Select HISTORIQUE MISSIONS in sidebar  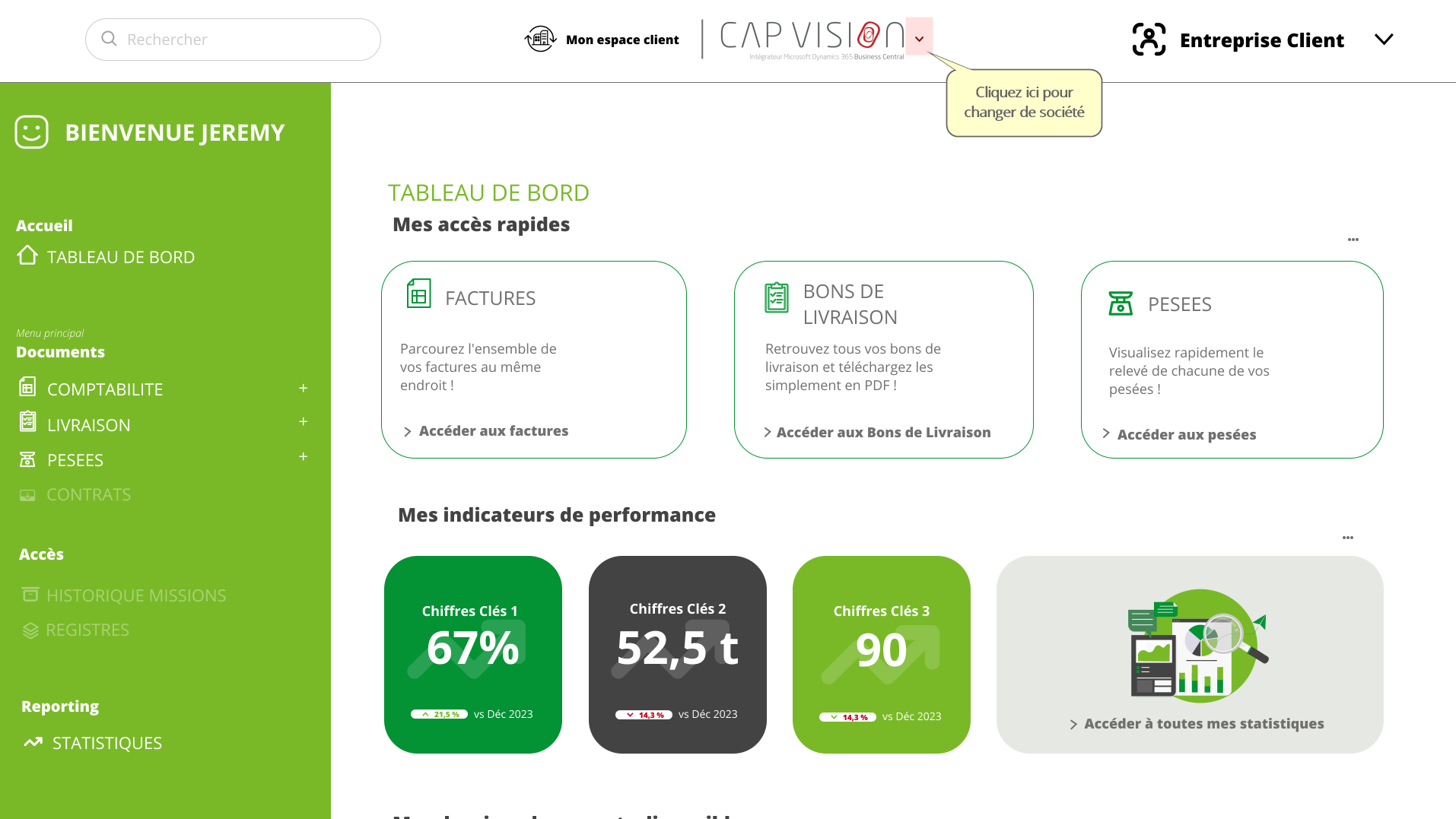pyautogui.click(x=136, y=595)
